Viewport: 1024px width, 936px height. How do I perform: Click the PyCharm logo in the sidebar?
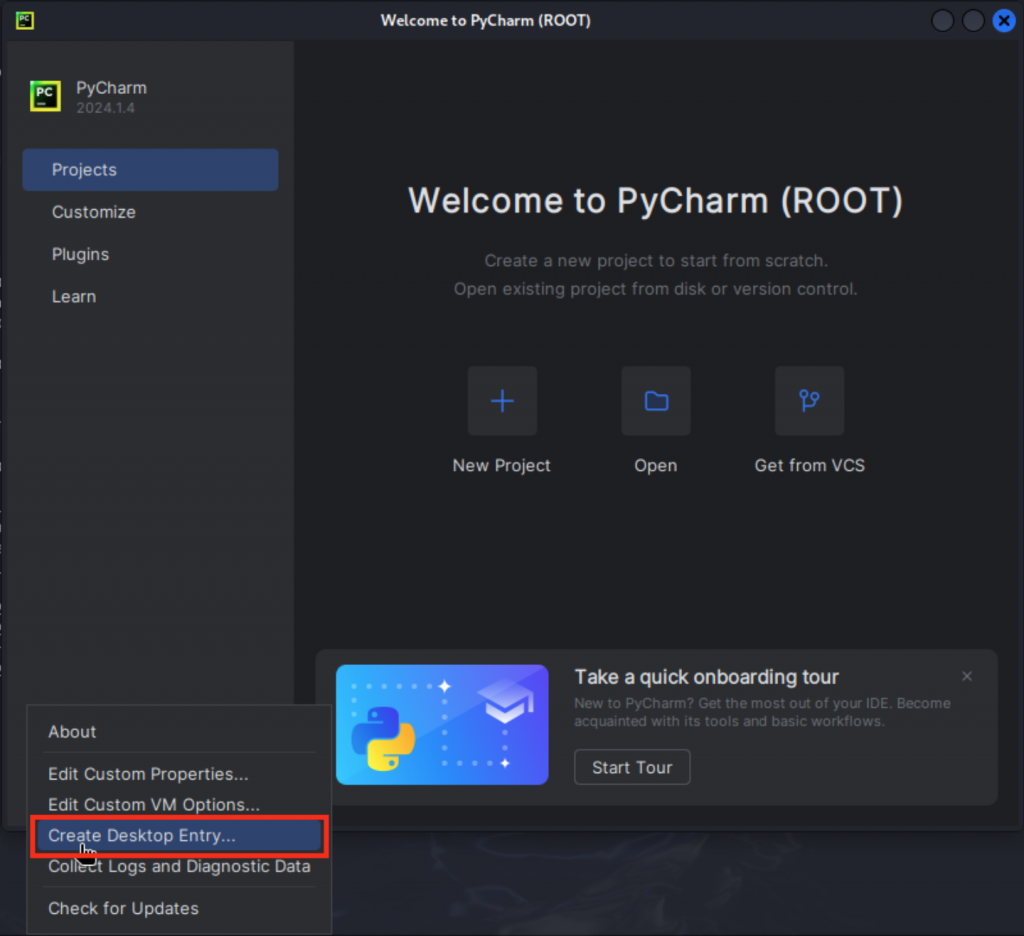(x=45, y=97)
